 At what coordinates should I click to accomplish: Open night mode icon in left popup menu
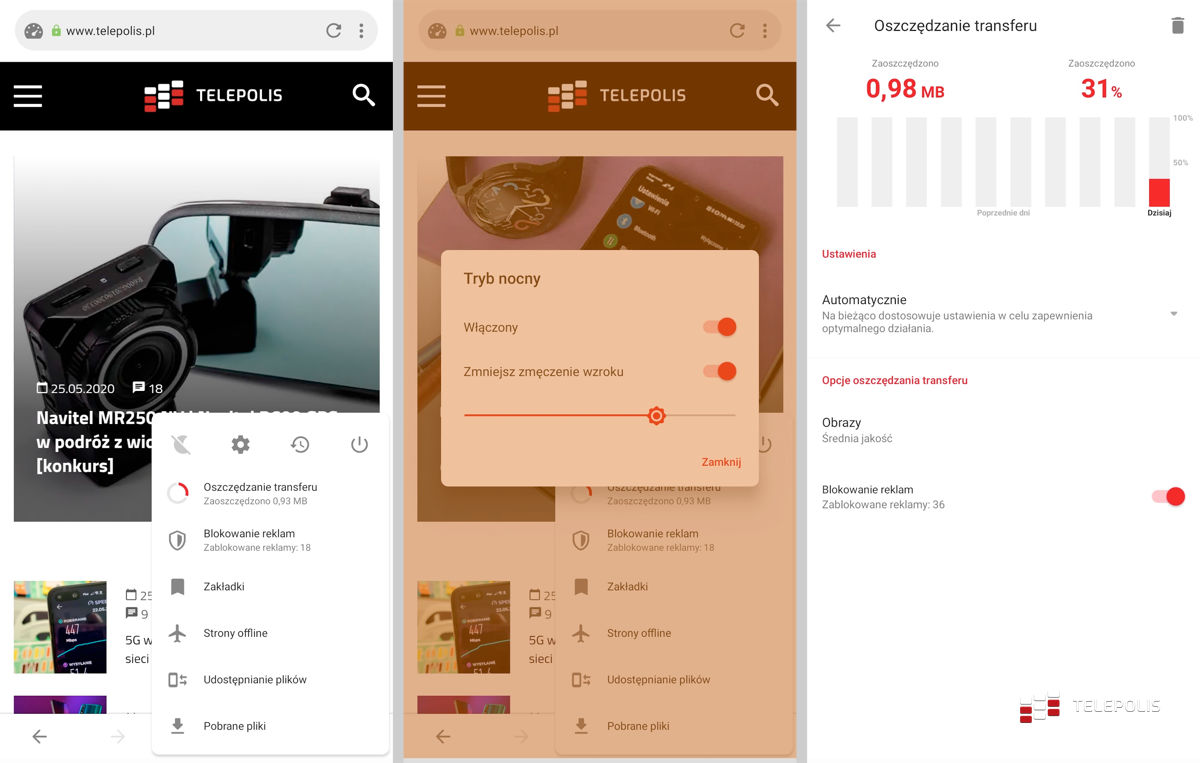click(x=181, y=445)
